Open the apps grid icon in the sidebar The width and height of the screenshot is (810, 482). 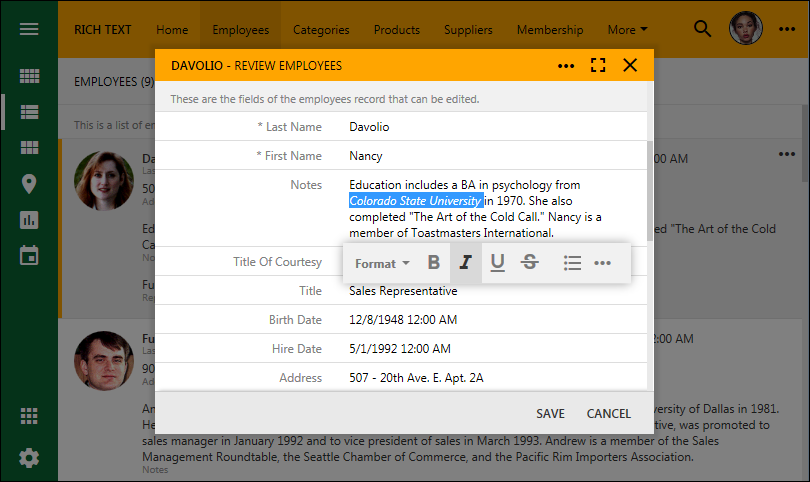point(29,416)
